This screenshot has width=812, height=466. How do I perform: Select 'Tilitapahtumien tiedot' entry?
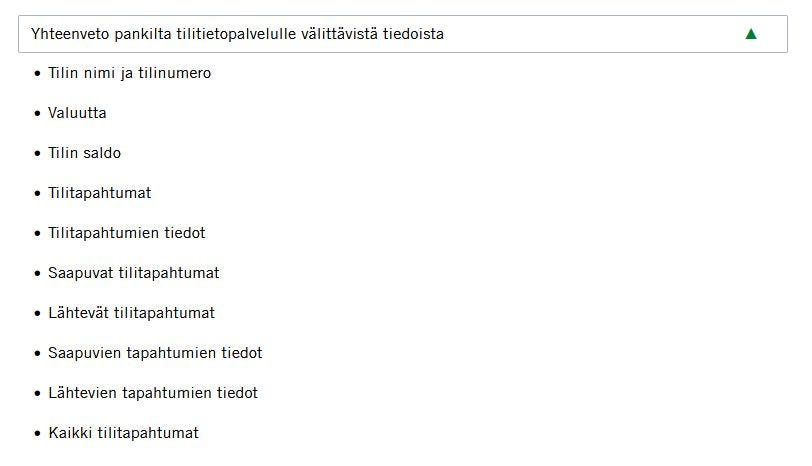[126, 233]
